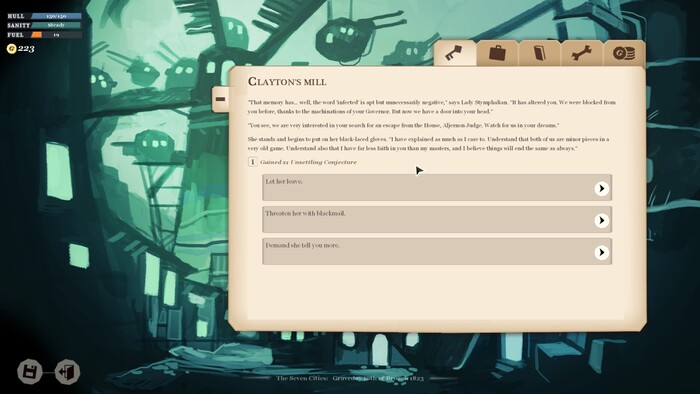This screenshot has height=394, width=700.
Task: Click arrow beside 'Let her leave.'
Action: (601, 188)
